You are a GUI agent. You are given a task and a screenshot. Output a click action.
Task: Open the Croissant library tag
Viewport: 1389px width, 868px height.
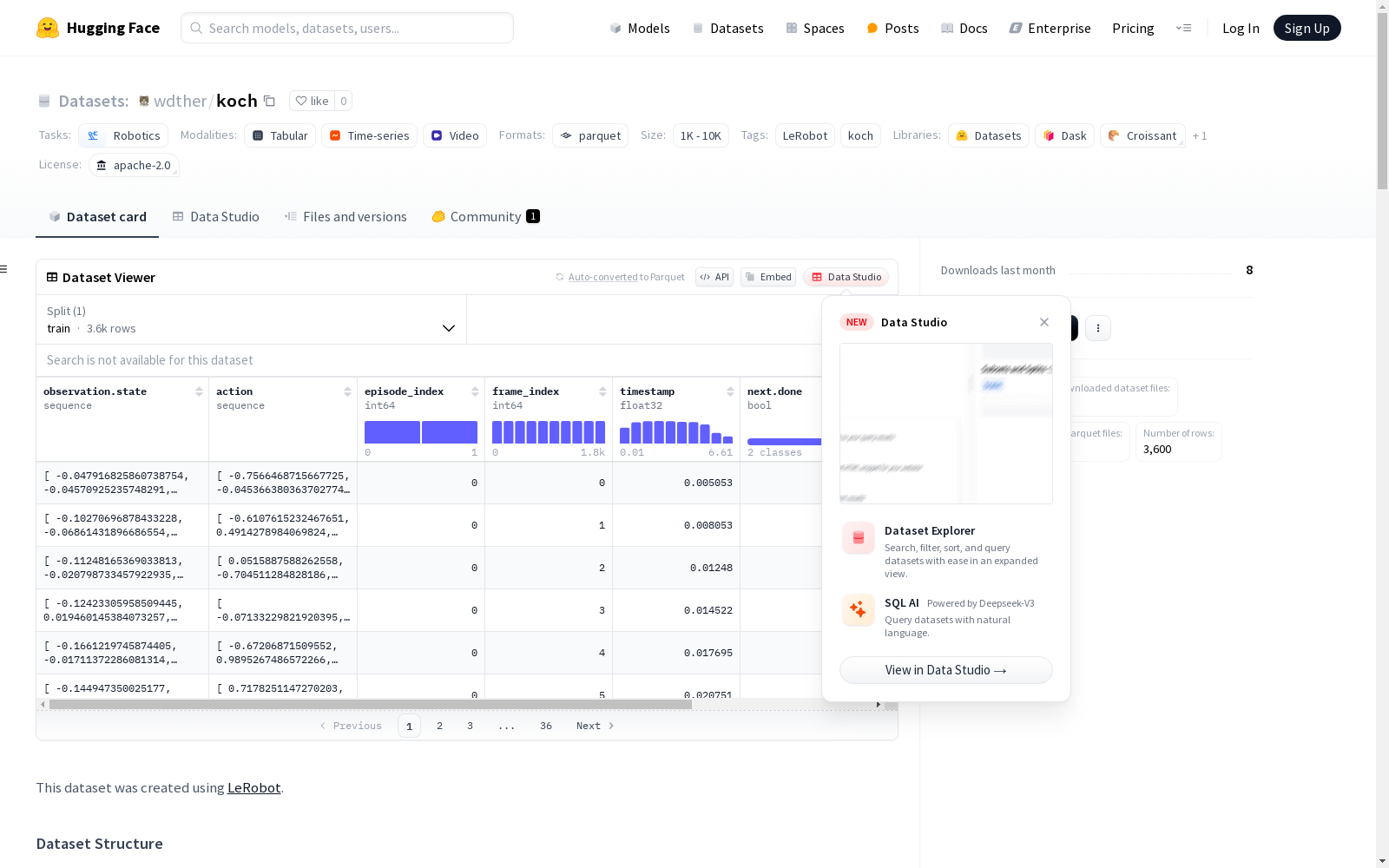pos(1142,135)
